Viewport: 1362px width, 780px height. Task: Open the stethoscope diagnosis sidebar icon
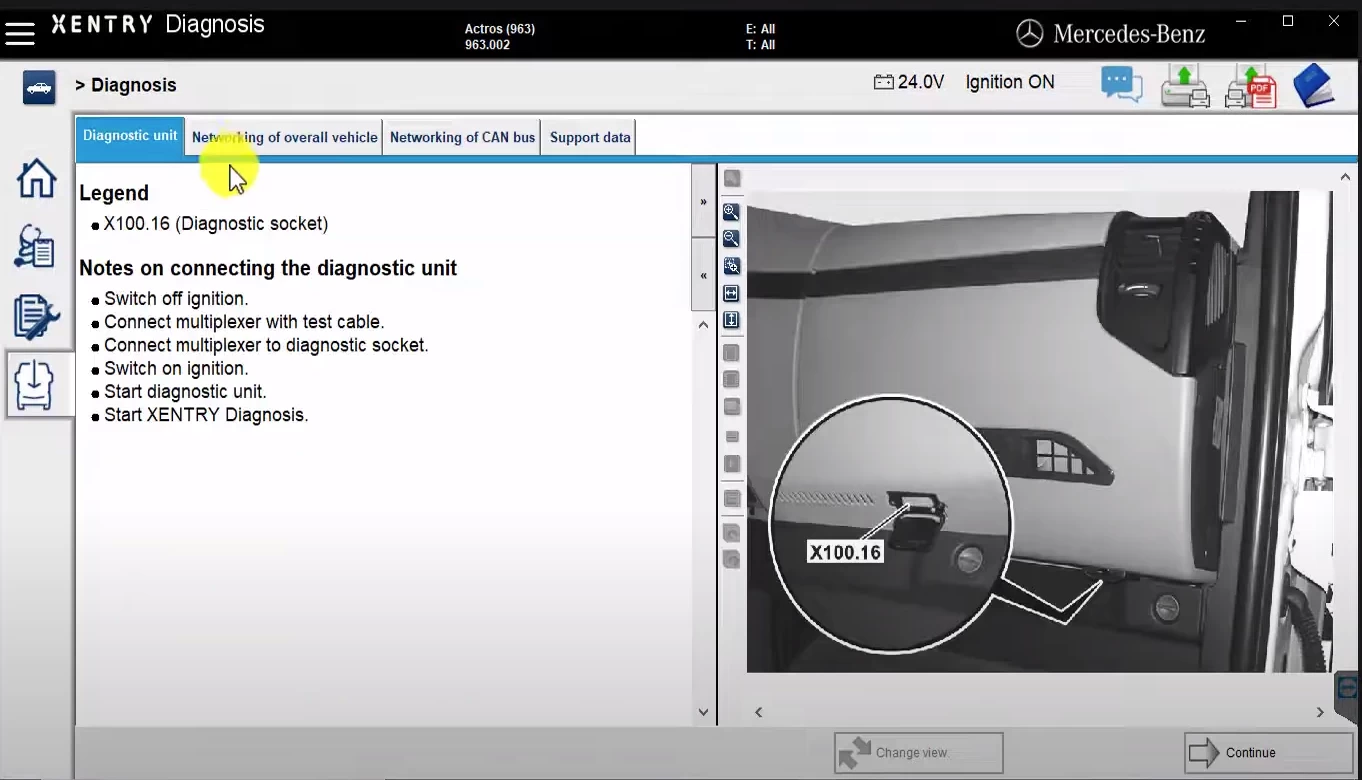pos(36,246)
